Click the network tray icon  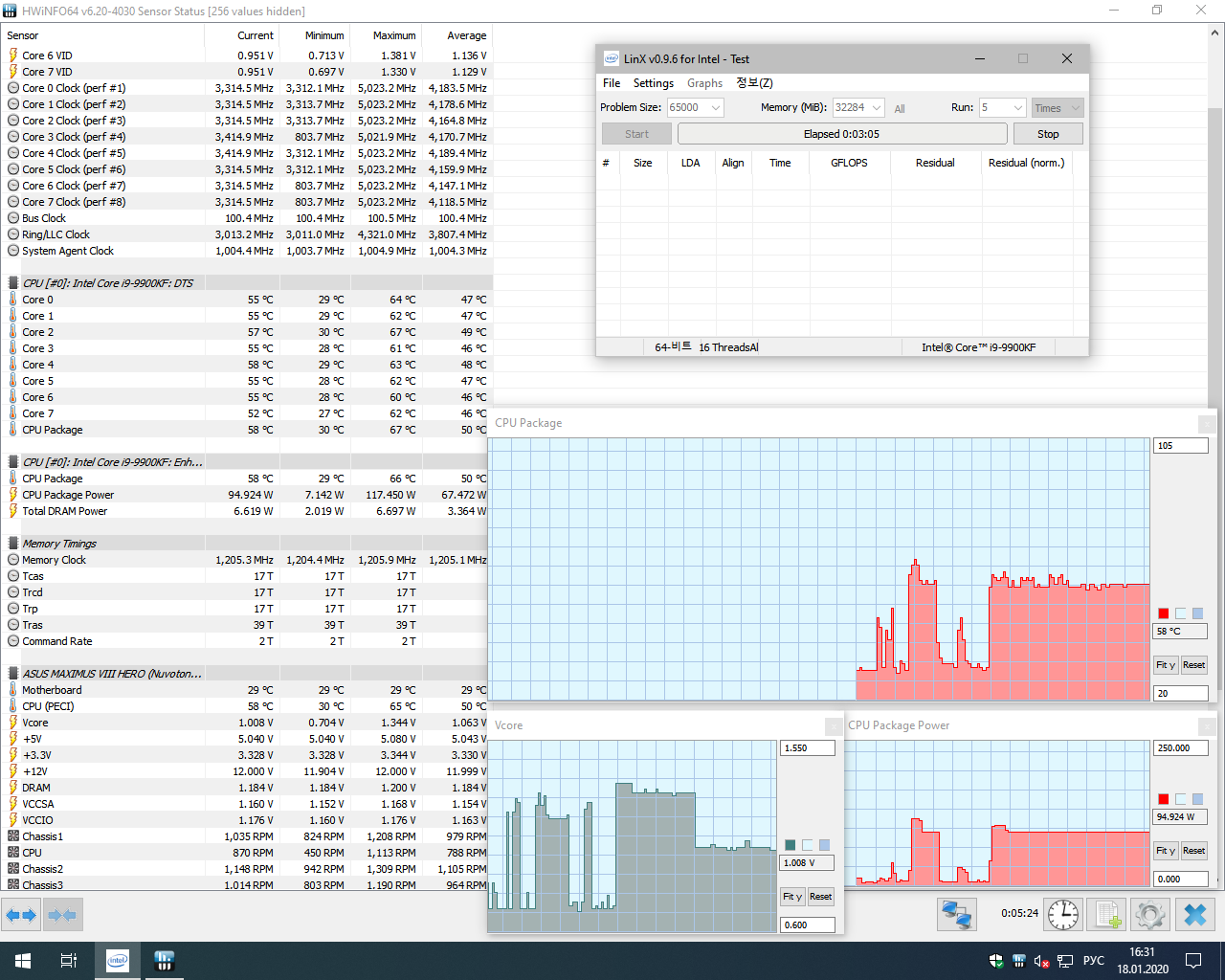point(1065,961)
